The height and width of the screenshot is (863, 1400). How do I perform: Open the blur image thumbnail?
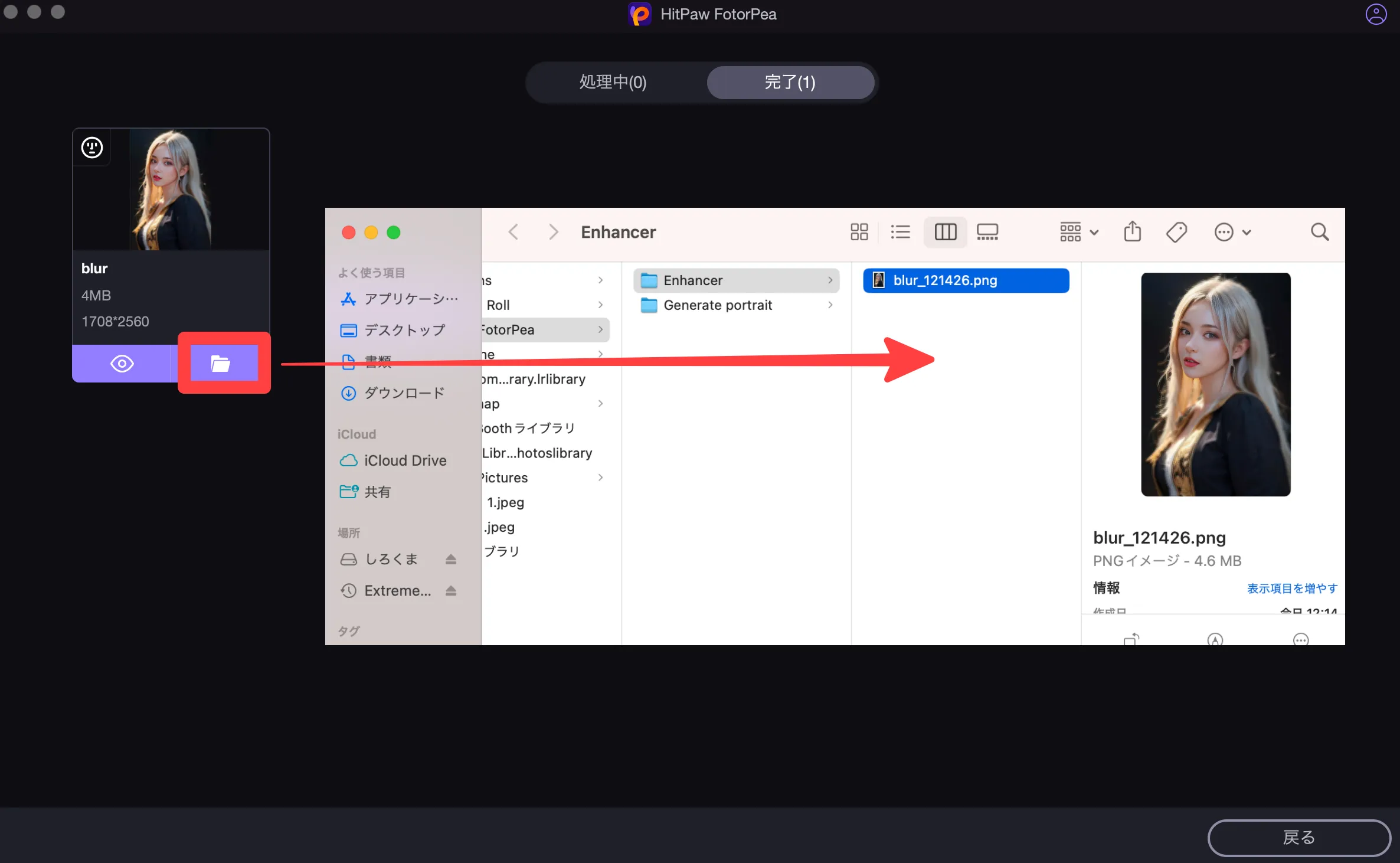(x=171, y=189)
